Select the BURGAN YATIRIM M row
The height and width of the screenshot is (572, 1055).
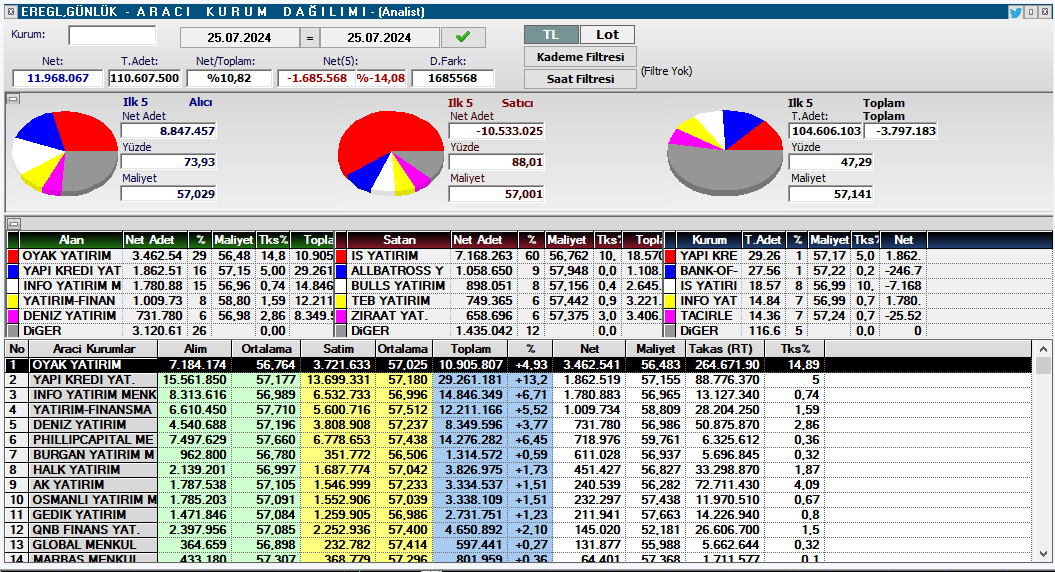(518, 454)
